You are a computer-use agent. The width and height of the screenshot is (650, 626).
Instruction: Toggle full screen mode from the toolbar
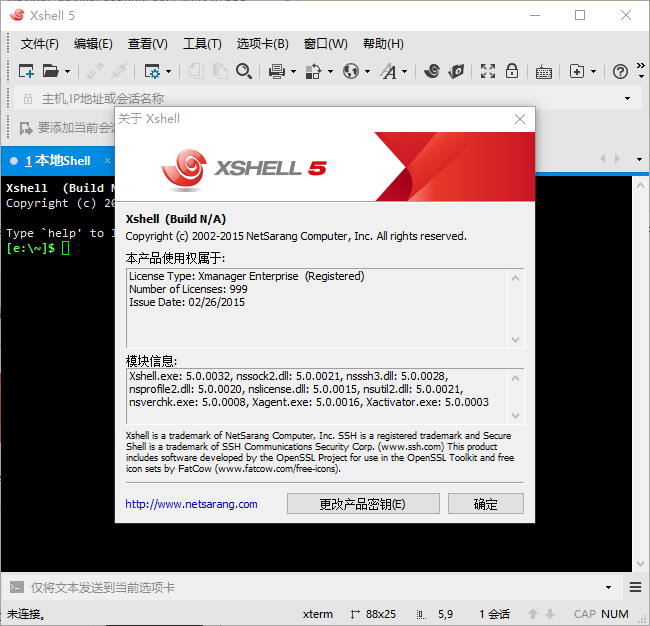pos(487,71)
